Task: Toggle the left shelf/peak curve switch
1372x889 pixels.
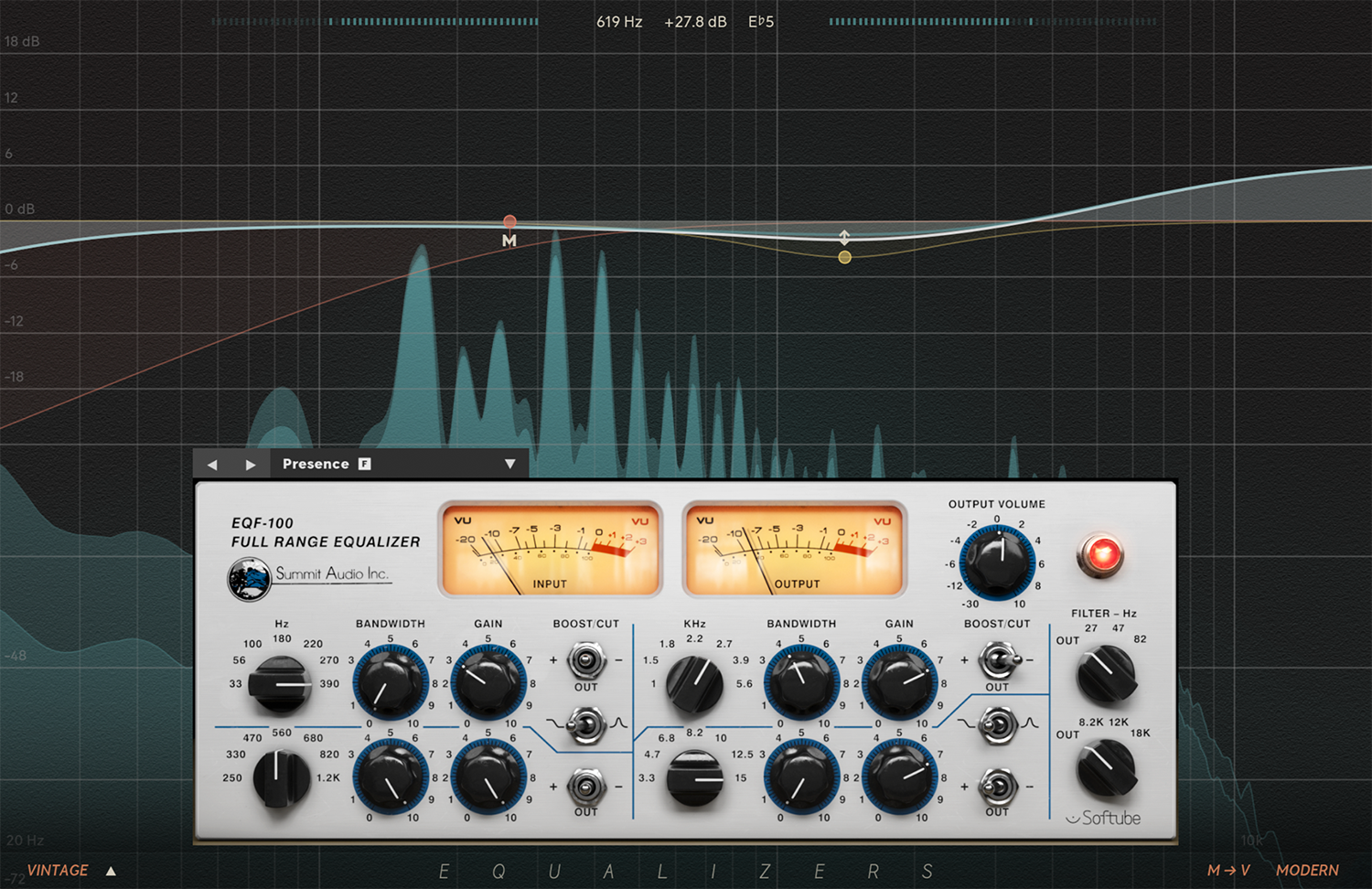Action: pyautogui.click(x=585, y=724)
